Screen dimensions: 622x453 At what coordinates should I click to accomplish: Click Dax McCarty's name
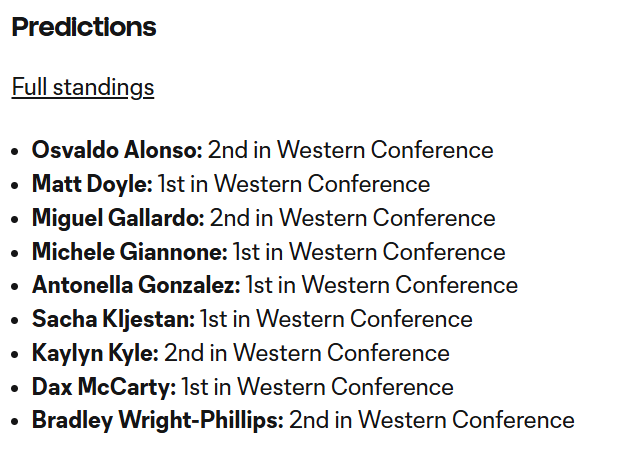coord(104,387)
